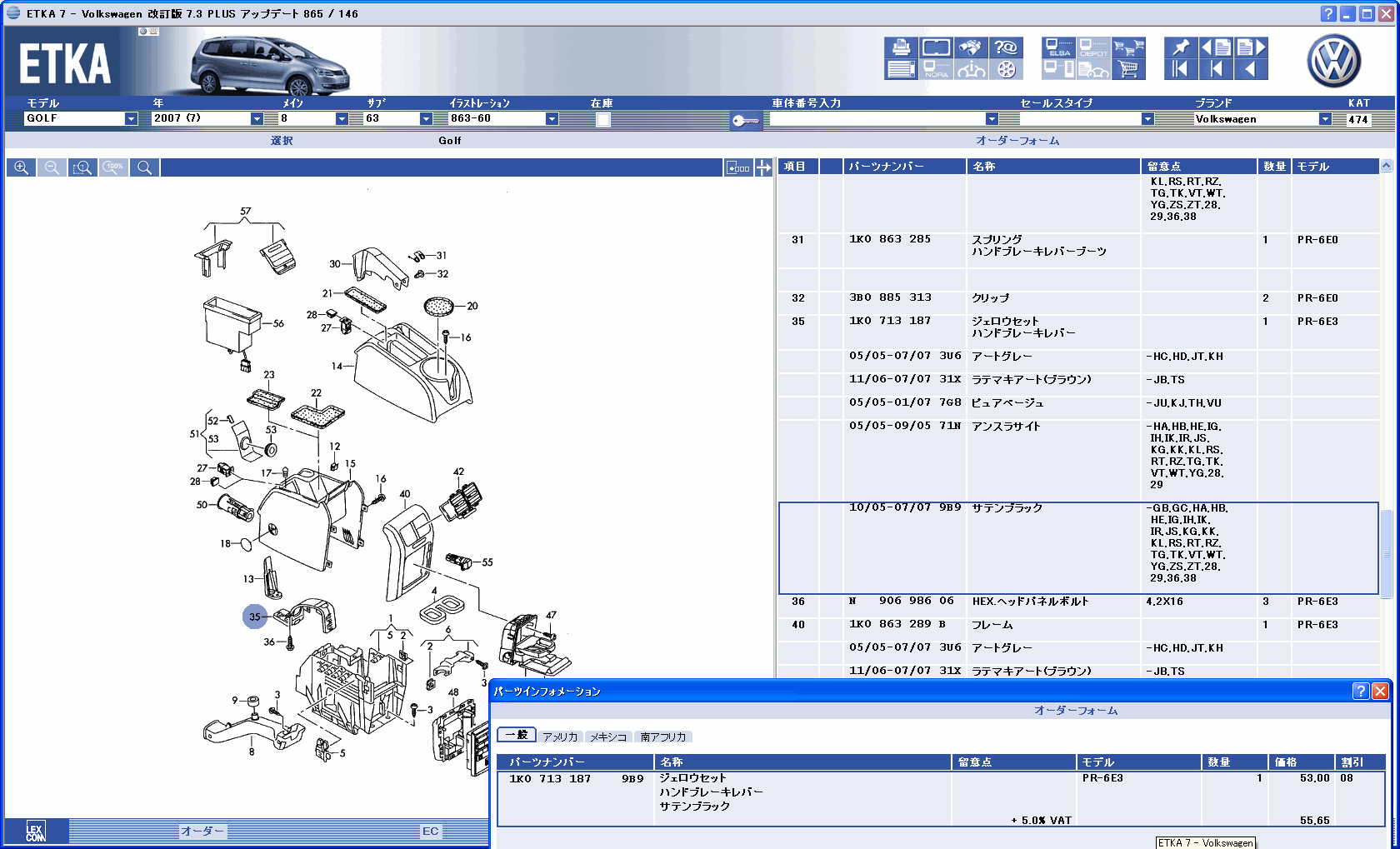
Task: Click the panel split arrow icon
Action: tap(763, 167)
